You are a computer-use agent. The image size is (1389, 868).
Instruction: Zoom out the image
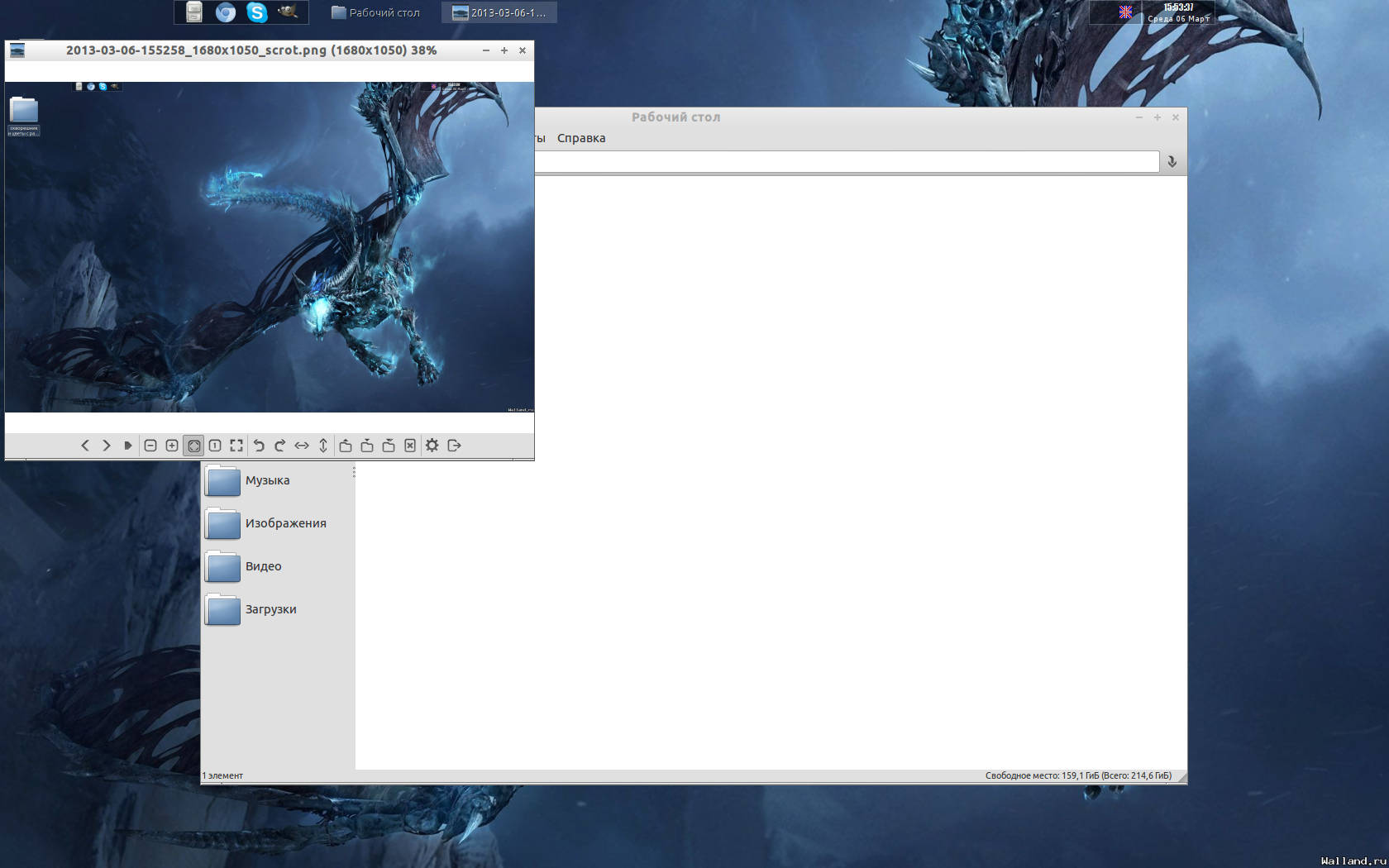[150, 446]
